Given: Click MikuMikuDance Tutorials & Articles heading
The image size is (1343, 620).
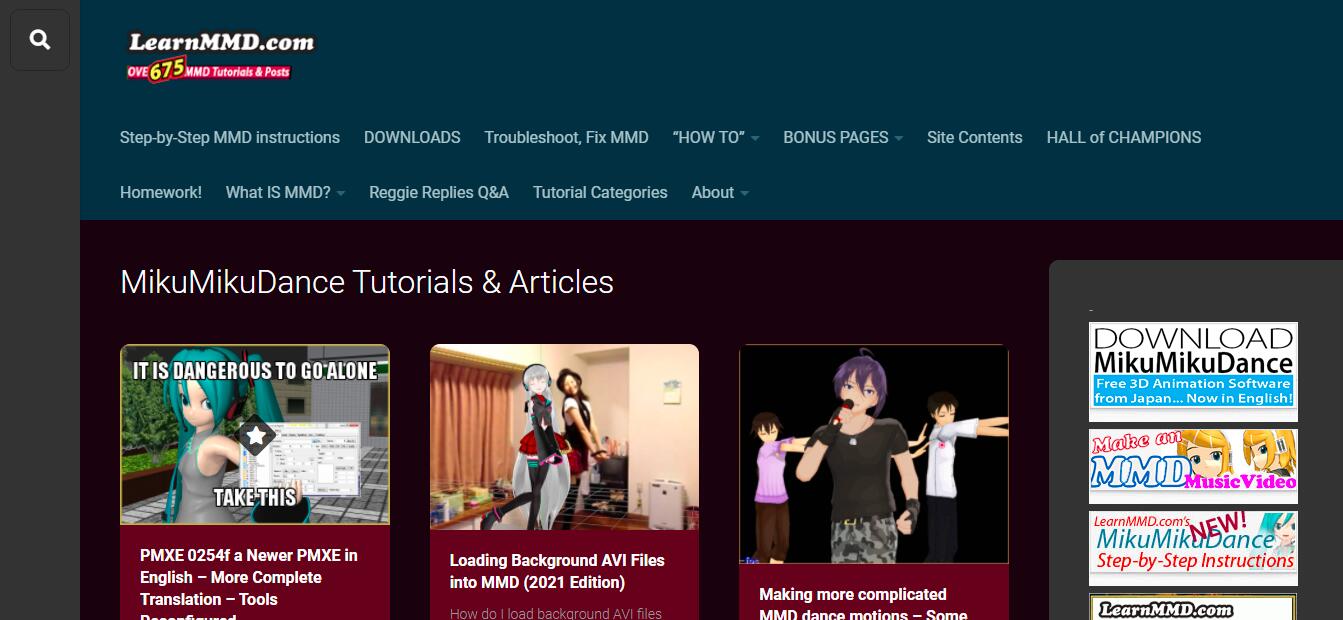Looking at the screenshot, I should point(367,282).
